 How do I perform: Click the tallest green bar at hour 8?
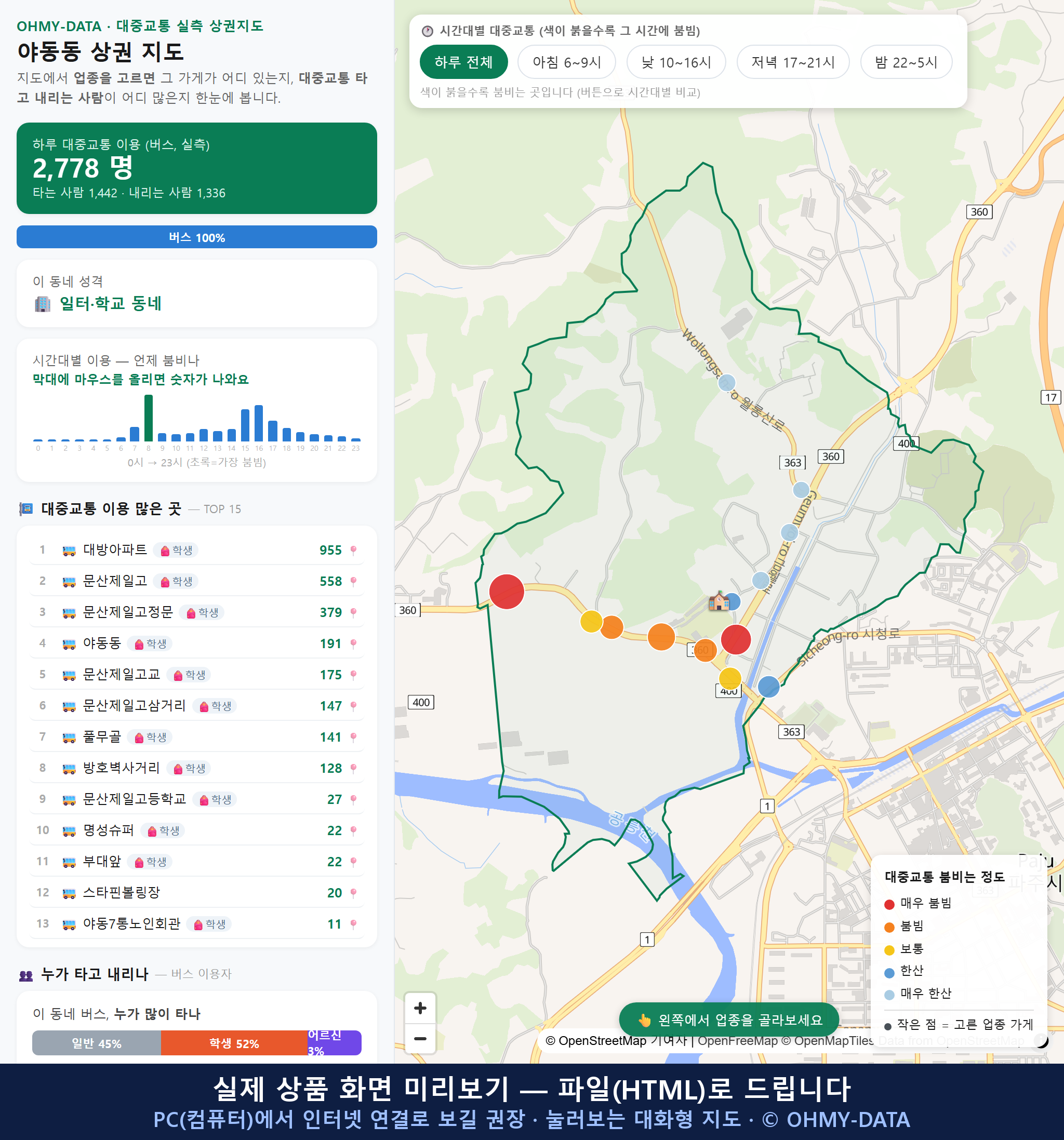[149, 418]
